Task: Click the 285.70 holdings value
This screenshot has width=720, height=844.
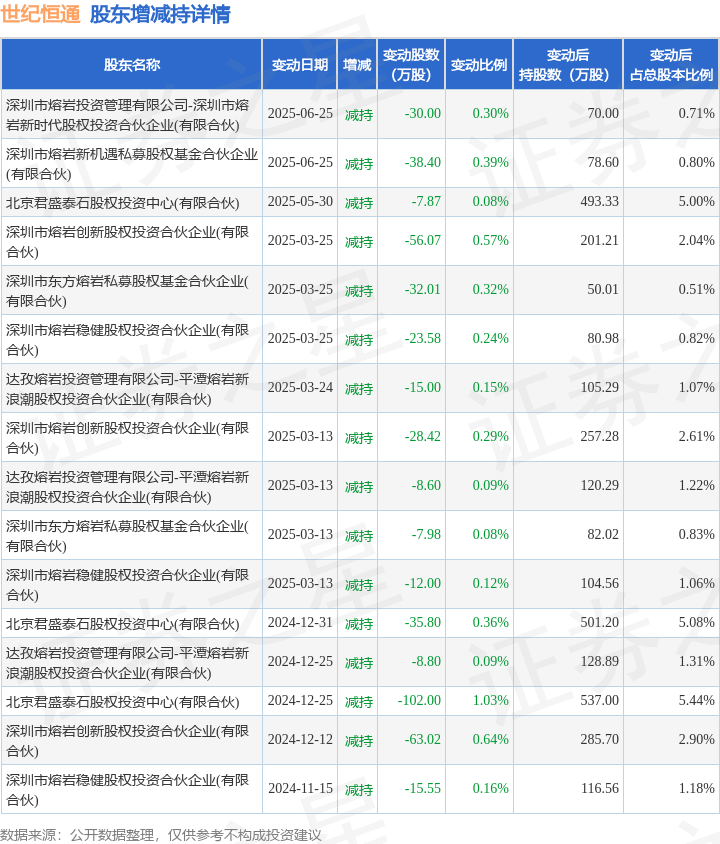Action: [599, 740]
